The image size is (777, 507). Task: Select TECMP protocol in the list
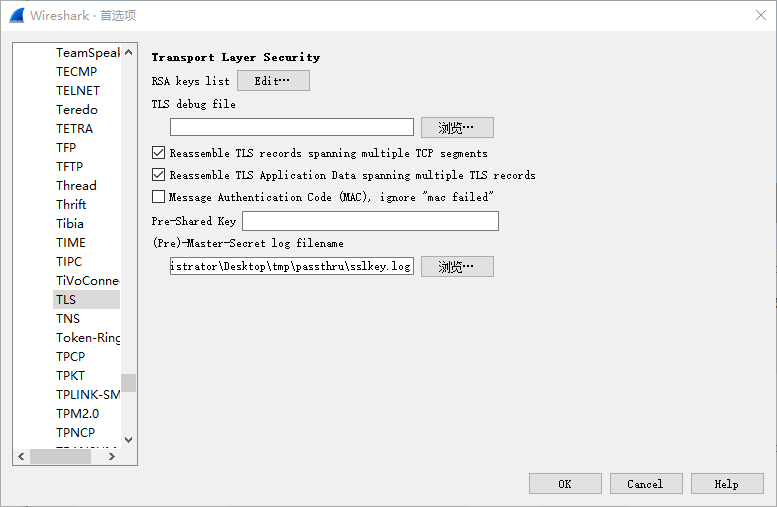76,71
